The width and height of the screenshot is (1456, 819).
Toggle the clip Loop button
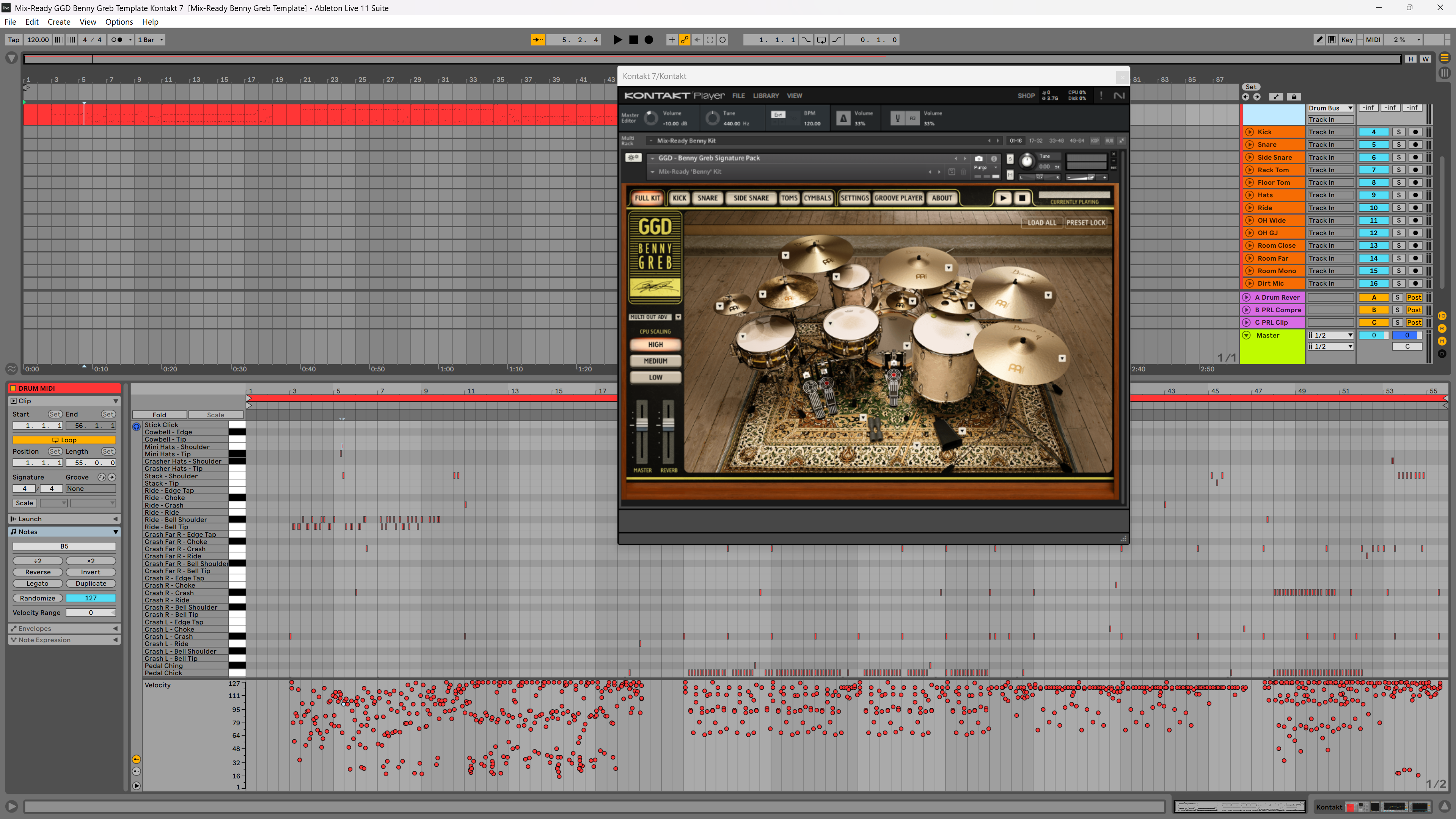[64, 440]
